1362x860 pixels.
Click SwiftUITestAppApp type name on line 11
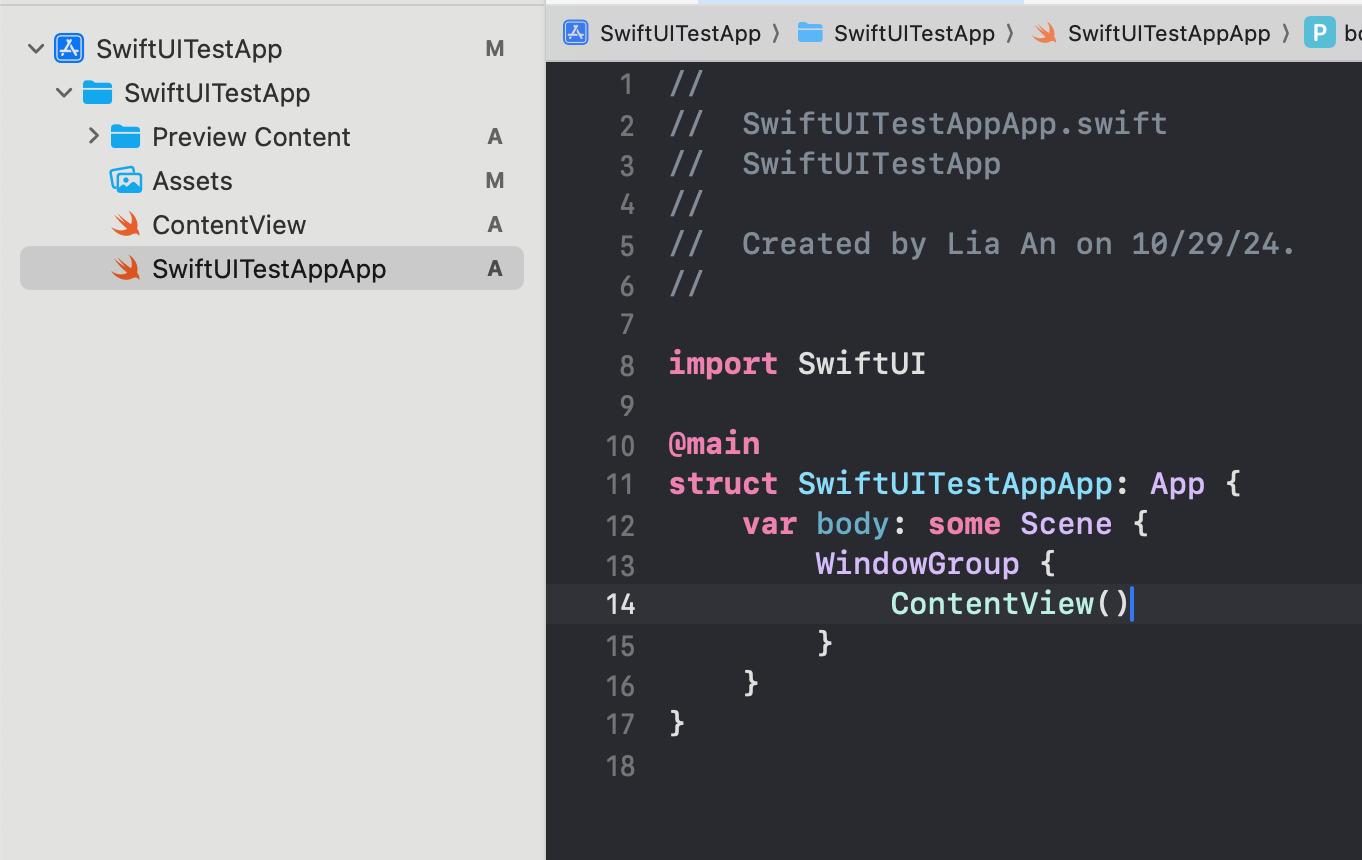tap(955, 483)
